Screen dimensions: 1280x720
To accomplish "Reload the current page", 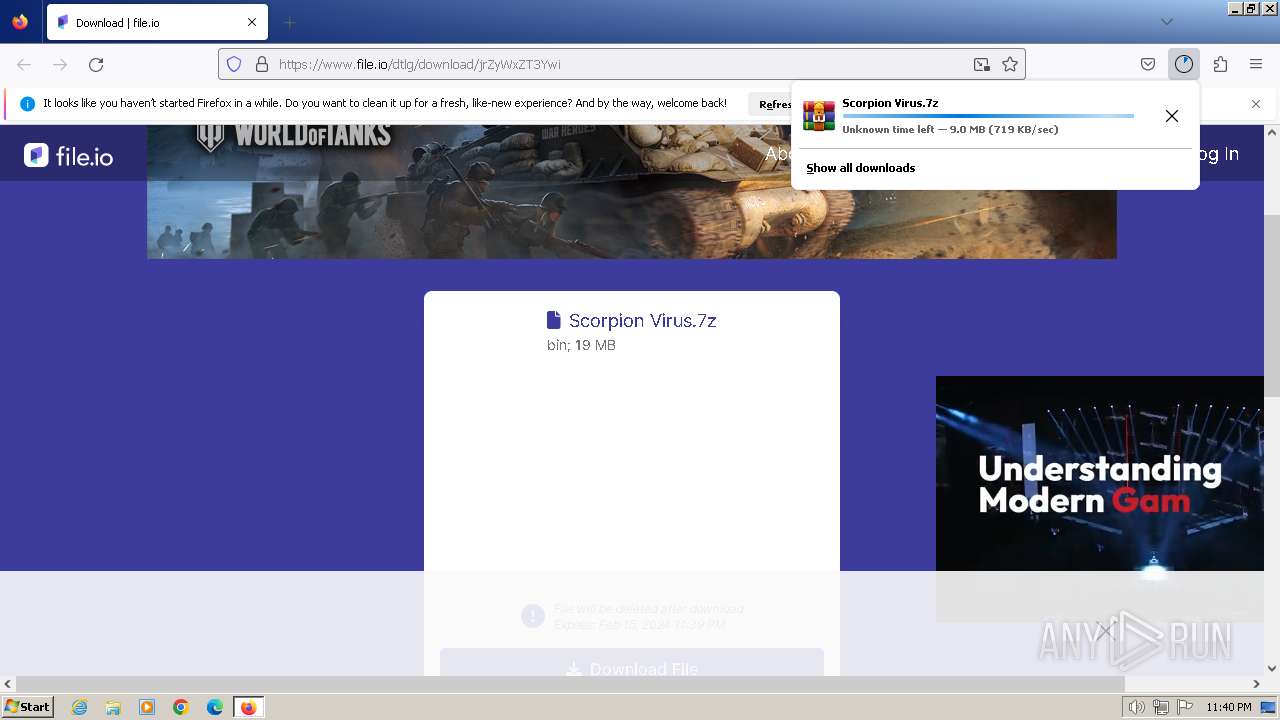I will tap(96, 64).
